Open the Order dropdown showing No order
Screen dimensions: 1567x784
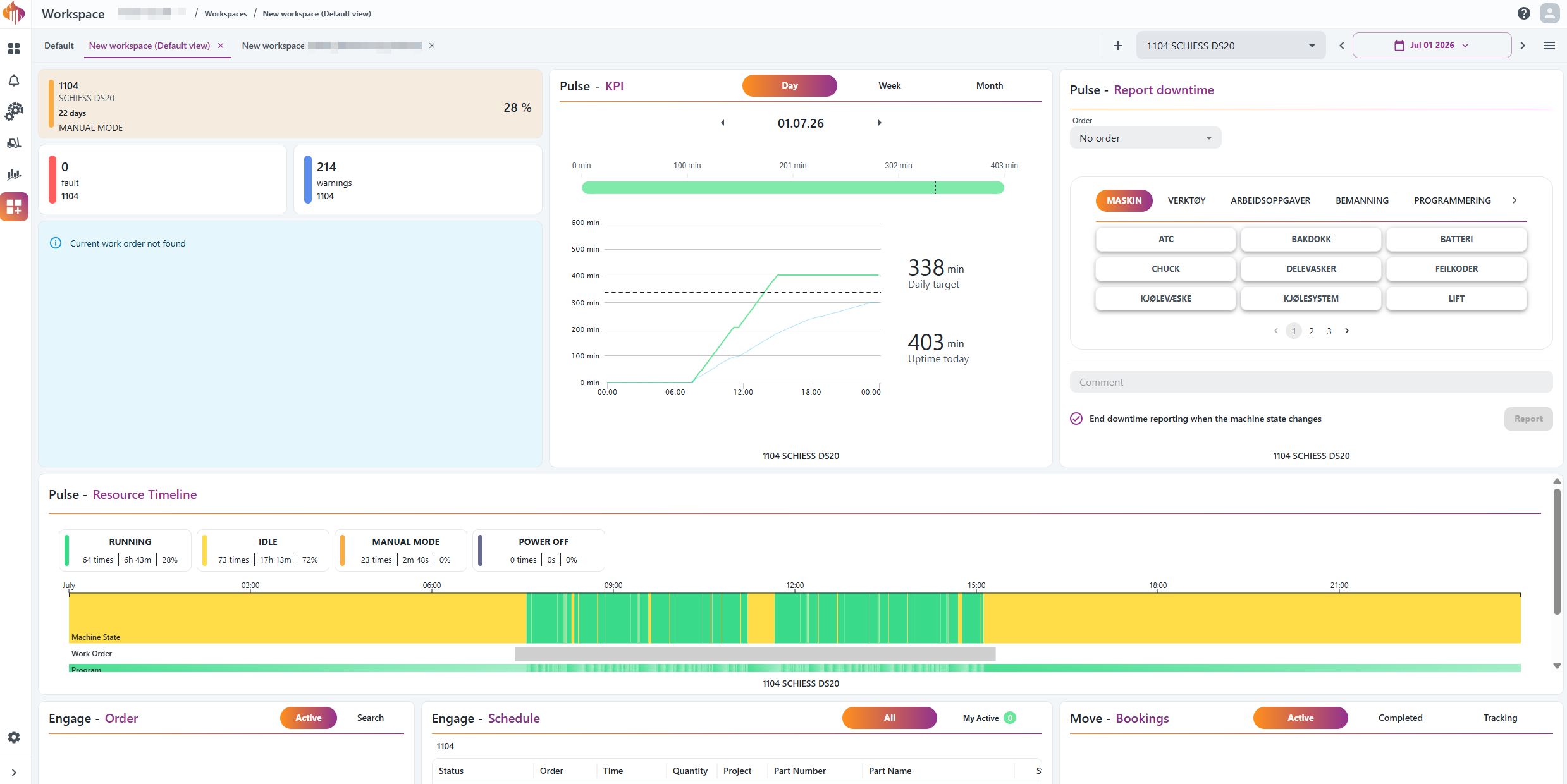[x=1145, y=138]
